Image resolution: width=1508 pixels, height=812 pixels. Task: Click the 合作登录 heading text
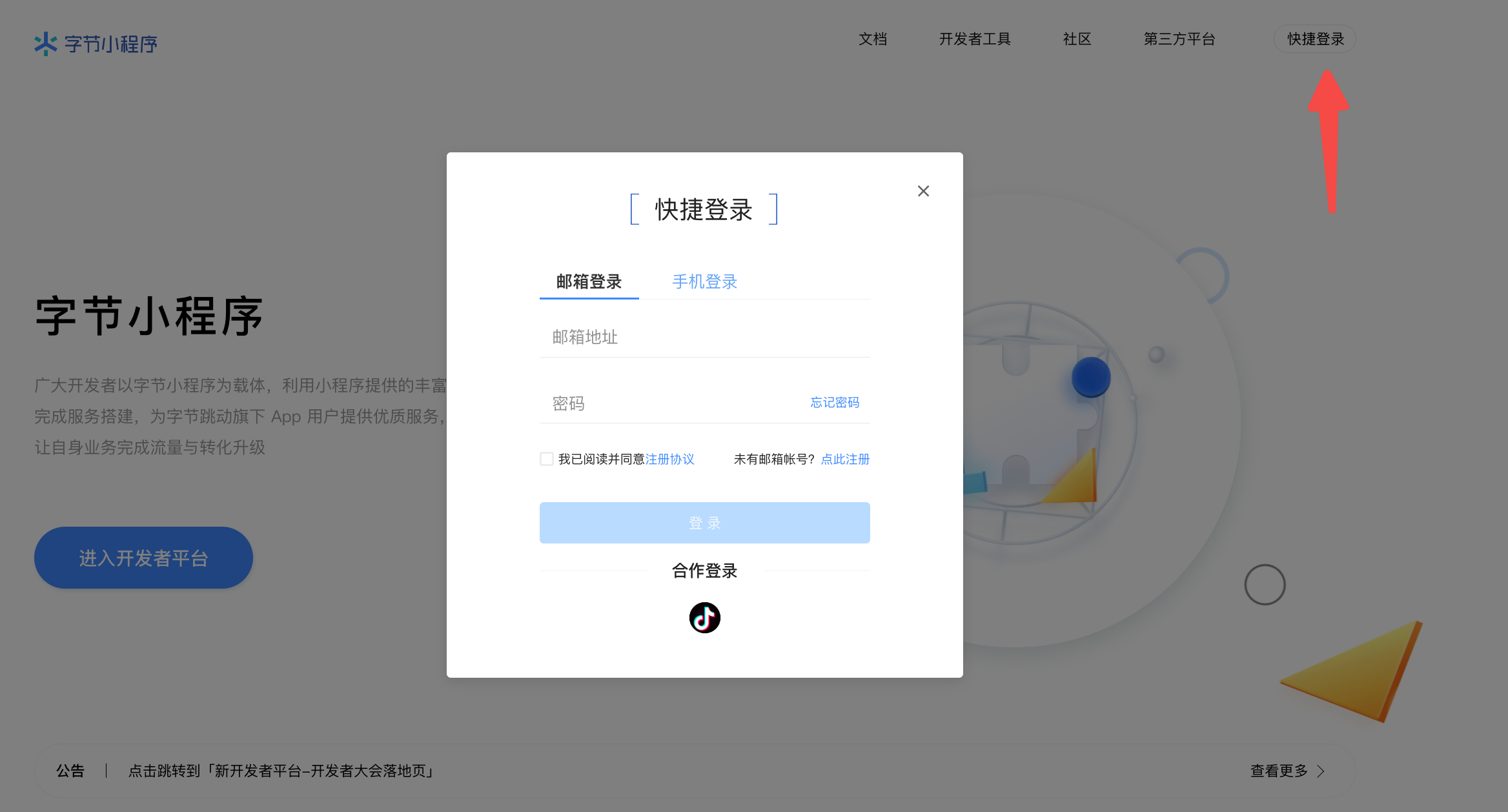(704, 571)
